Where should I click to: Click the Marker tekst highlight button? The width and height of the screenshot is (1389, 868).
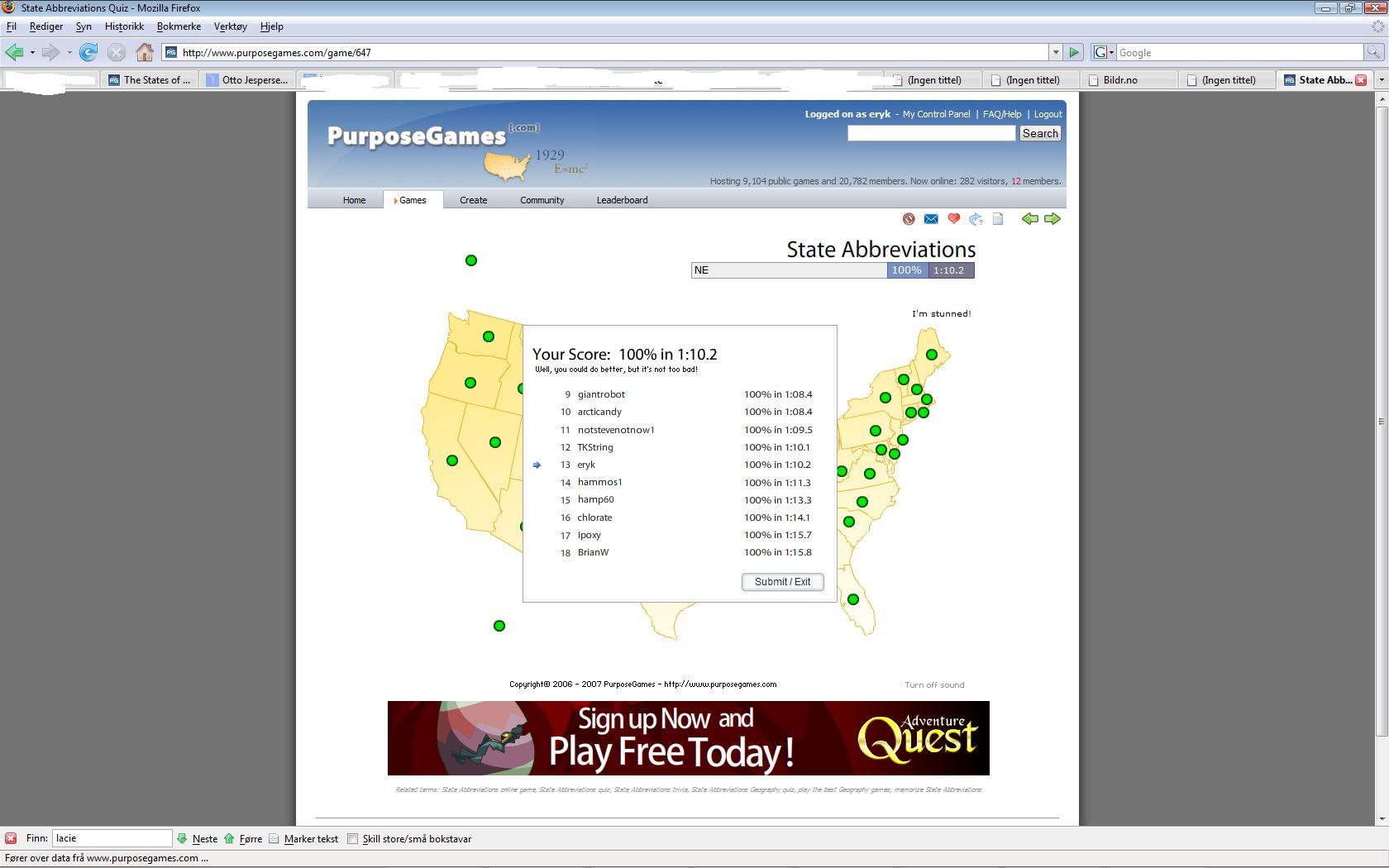coord(303,838)
